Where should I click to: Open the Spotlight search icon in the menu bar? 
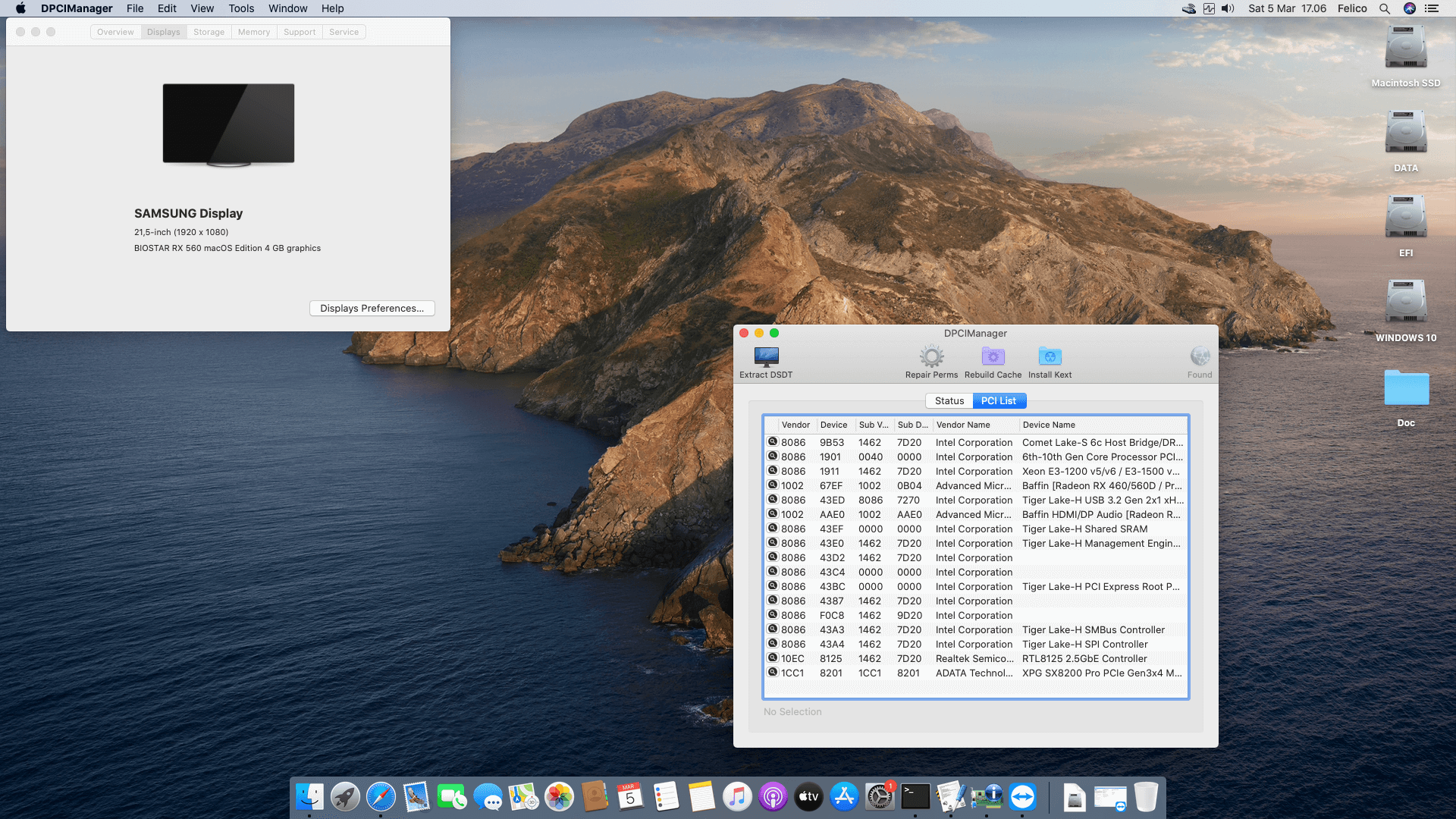[x=1385, y=8]
